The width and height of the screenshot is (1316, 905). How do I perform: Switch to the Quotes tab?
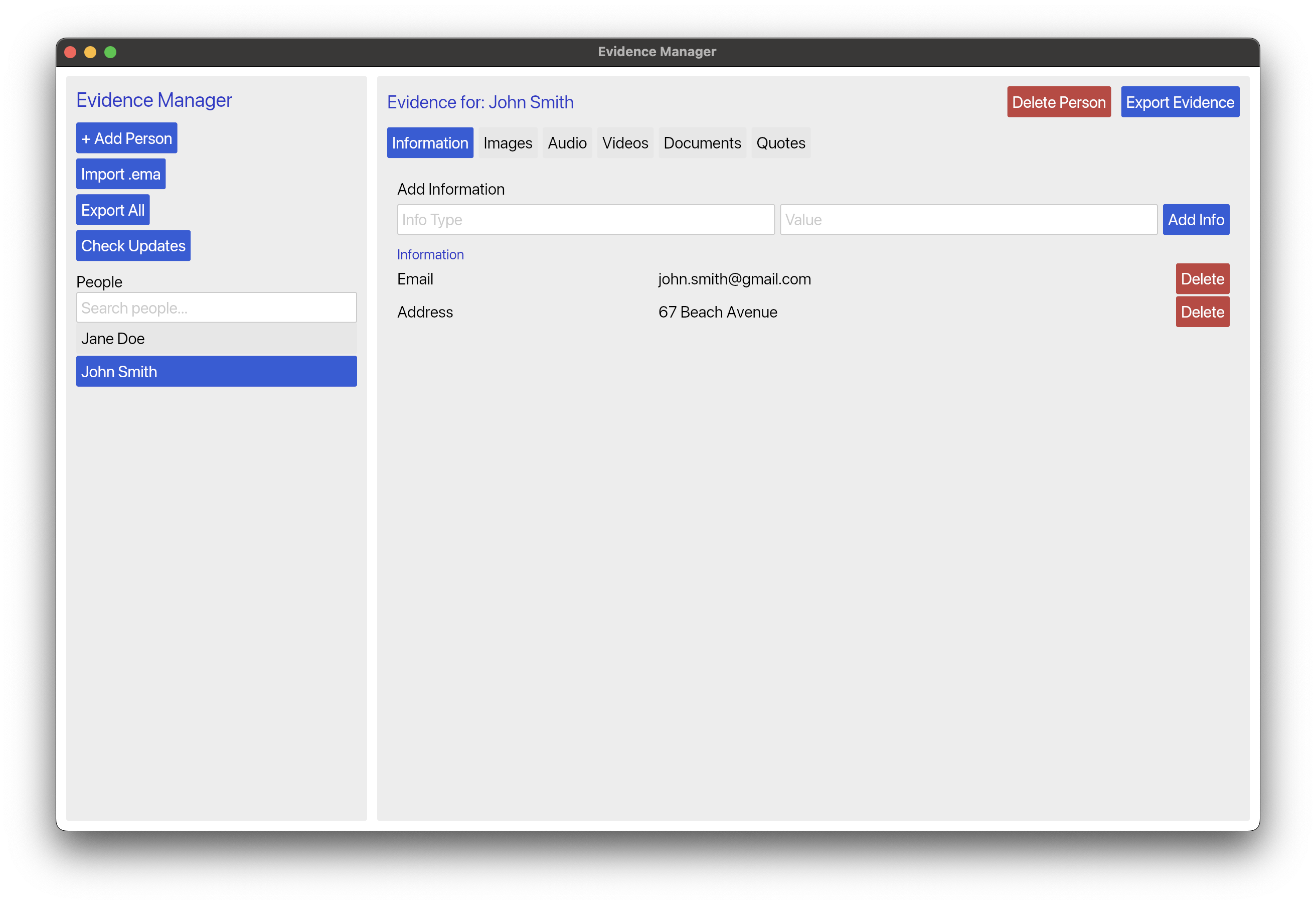tap(781, 142)
